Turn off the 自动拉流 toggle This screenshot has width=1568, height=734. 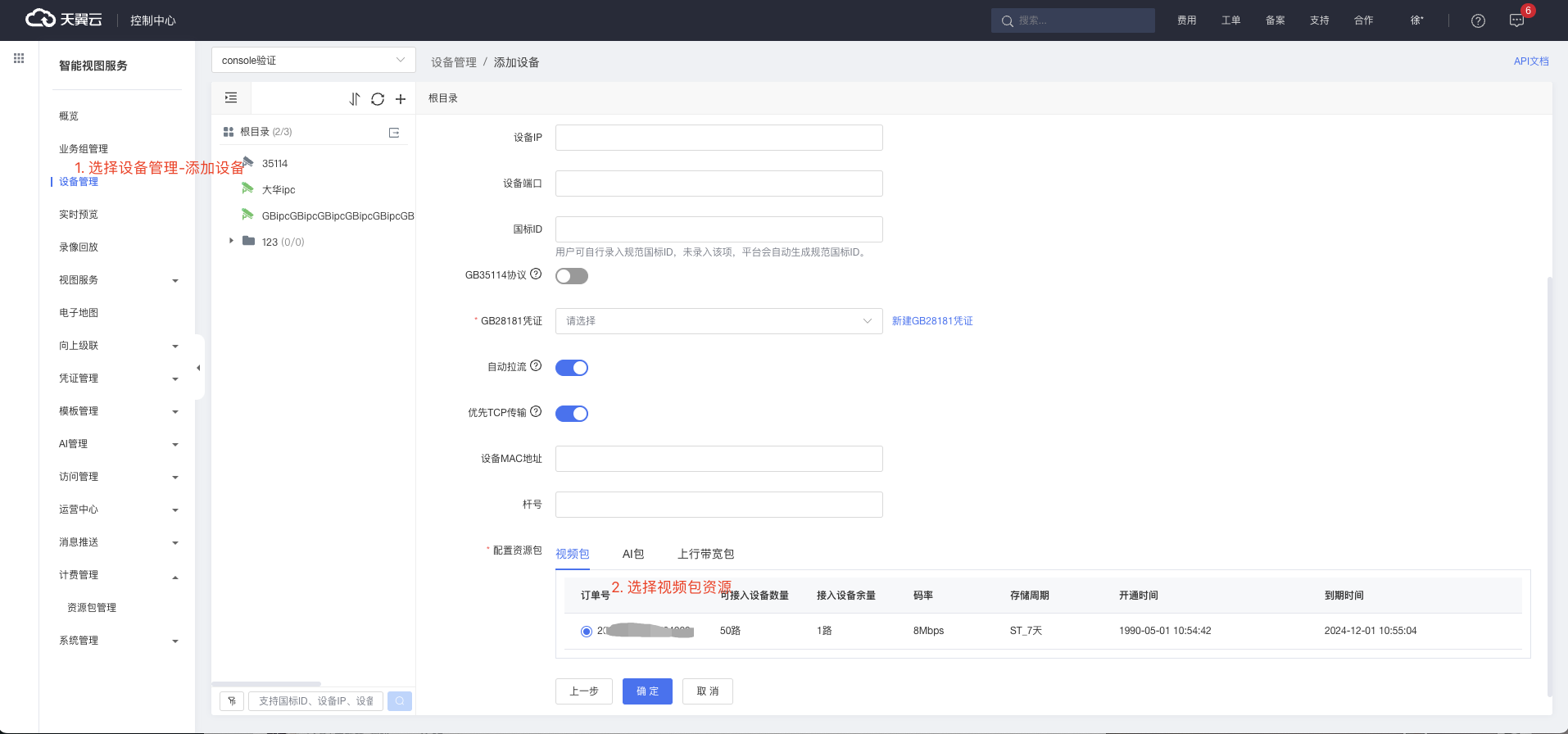pos(572,368)
